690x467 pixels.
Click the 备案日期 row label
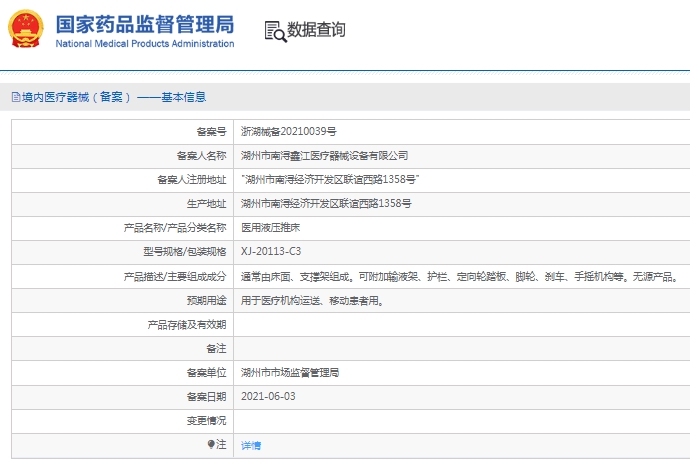[x=206, y=397]
